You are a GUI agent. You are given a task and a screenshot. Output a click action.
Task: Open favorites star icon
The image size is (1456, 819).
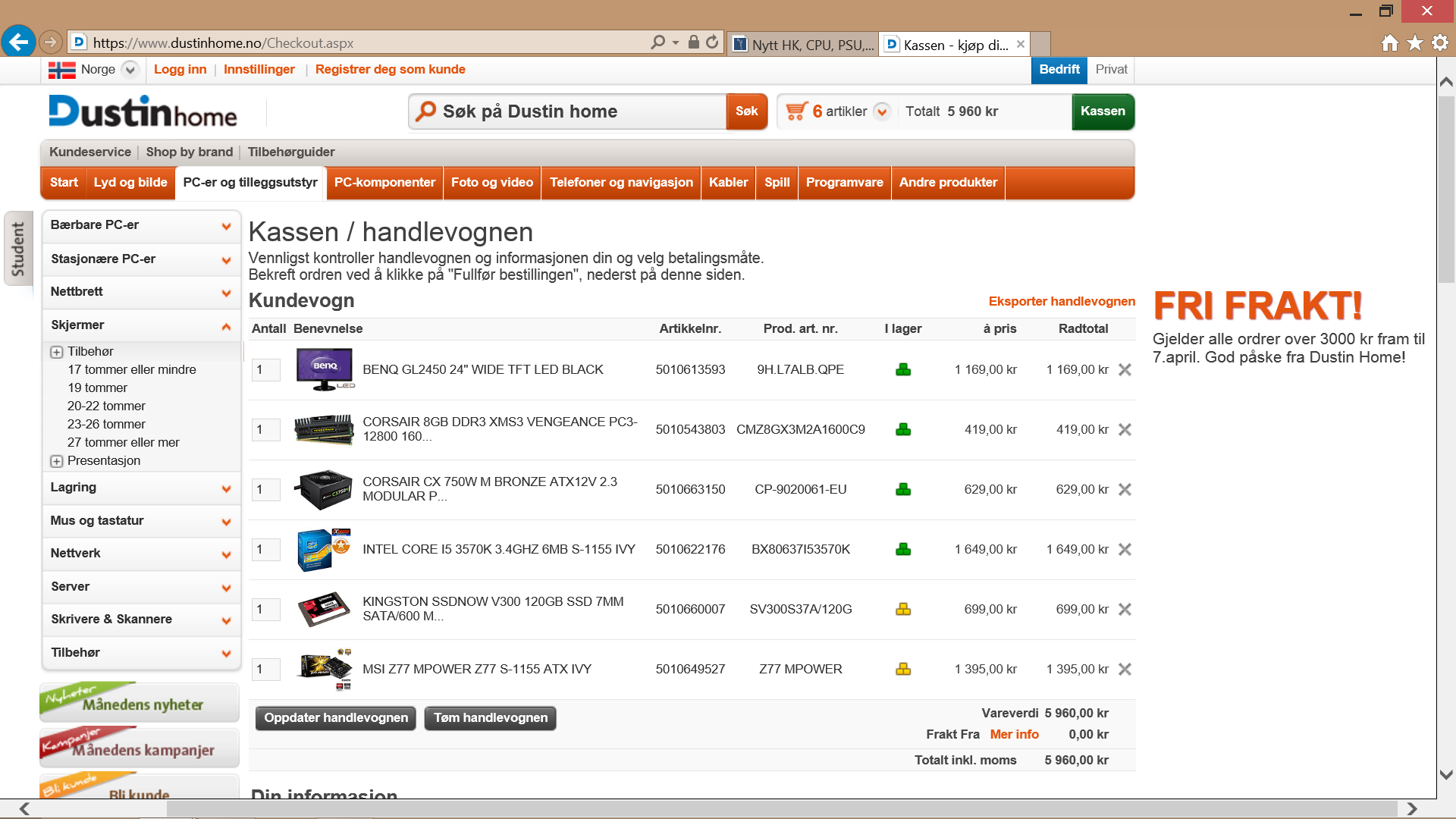[1415, 43]
